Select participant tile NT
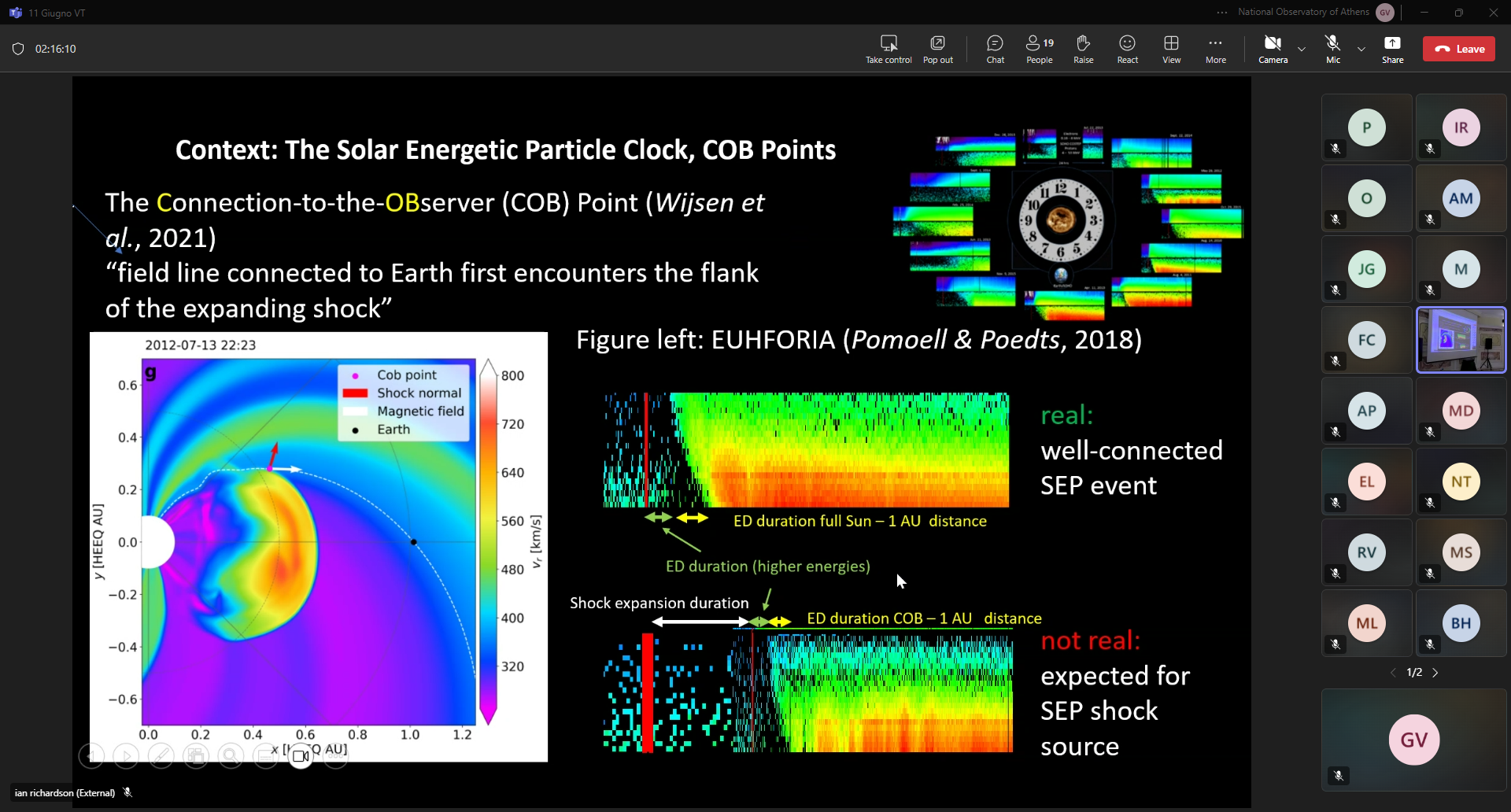Viewport: 1511px width, 812px height. [1461, 482]
